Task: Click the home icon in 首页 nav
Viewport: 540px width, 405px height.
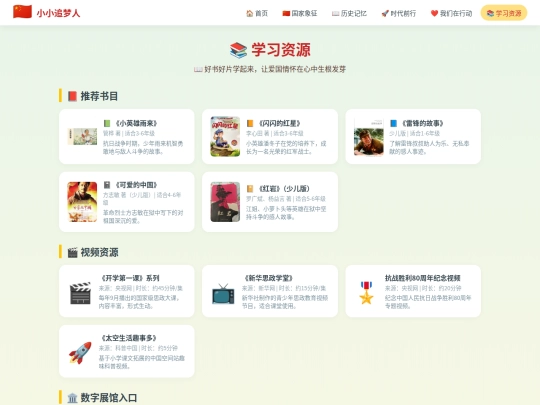Action: pyautogui.click(x=250, y=13)
